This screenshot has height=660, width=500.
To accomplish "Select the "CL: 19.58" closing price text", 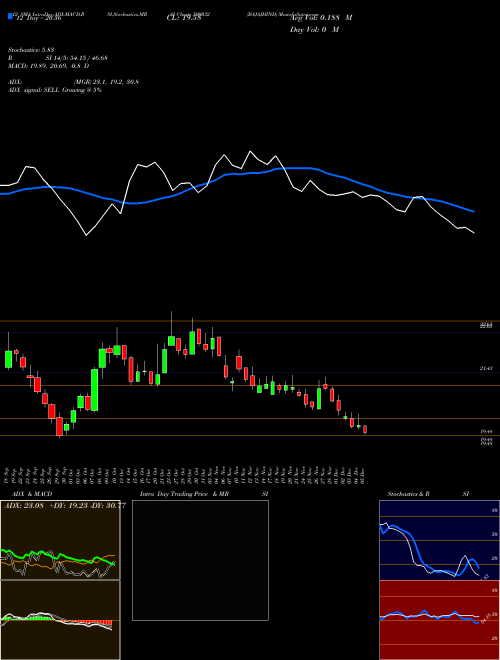I will click(184, 18).
